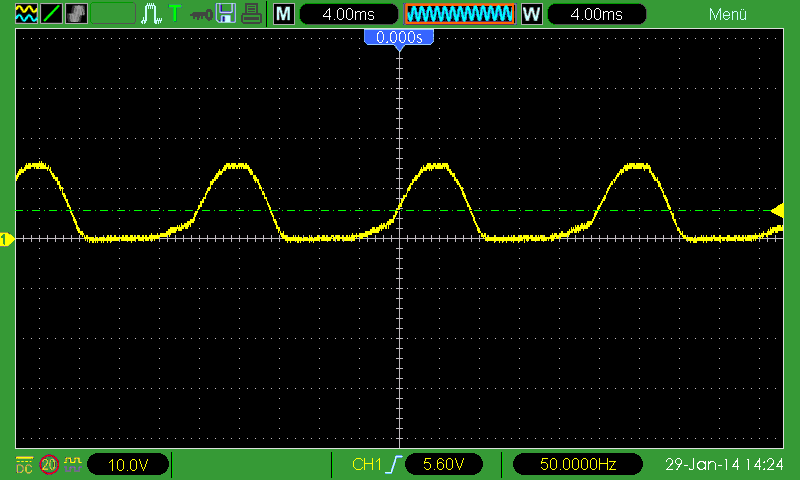Click the green T trigger icon
800x480 pixels.
point(175,13)
